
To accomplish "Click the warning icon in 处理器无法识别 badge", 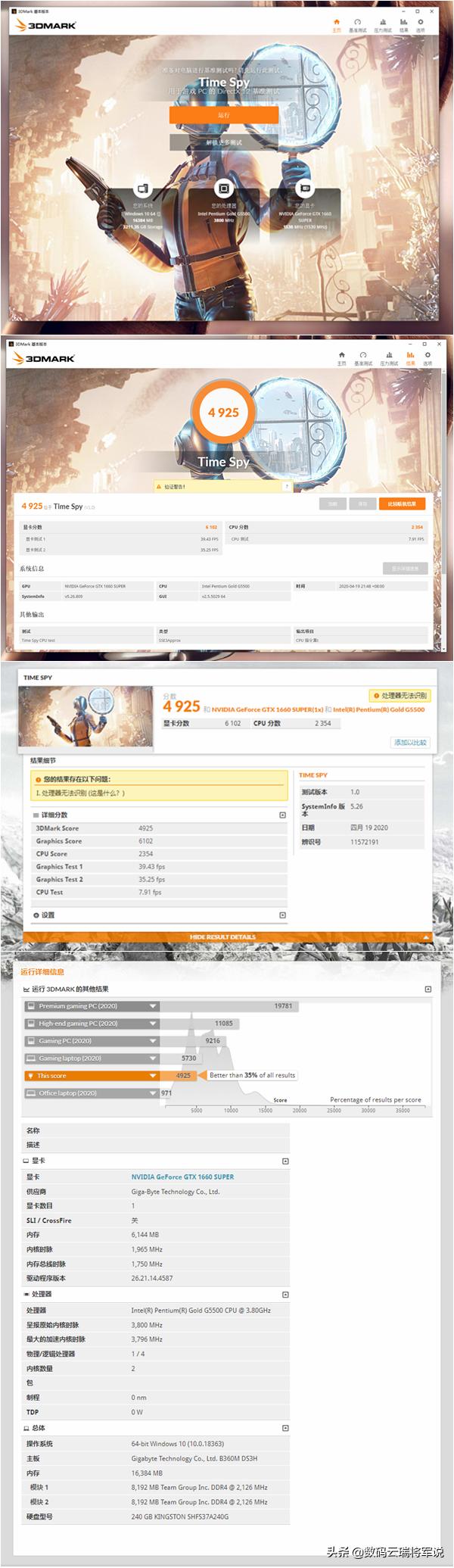I will tap(376, 695).
